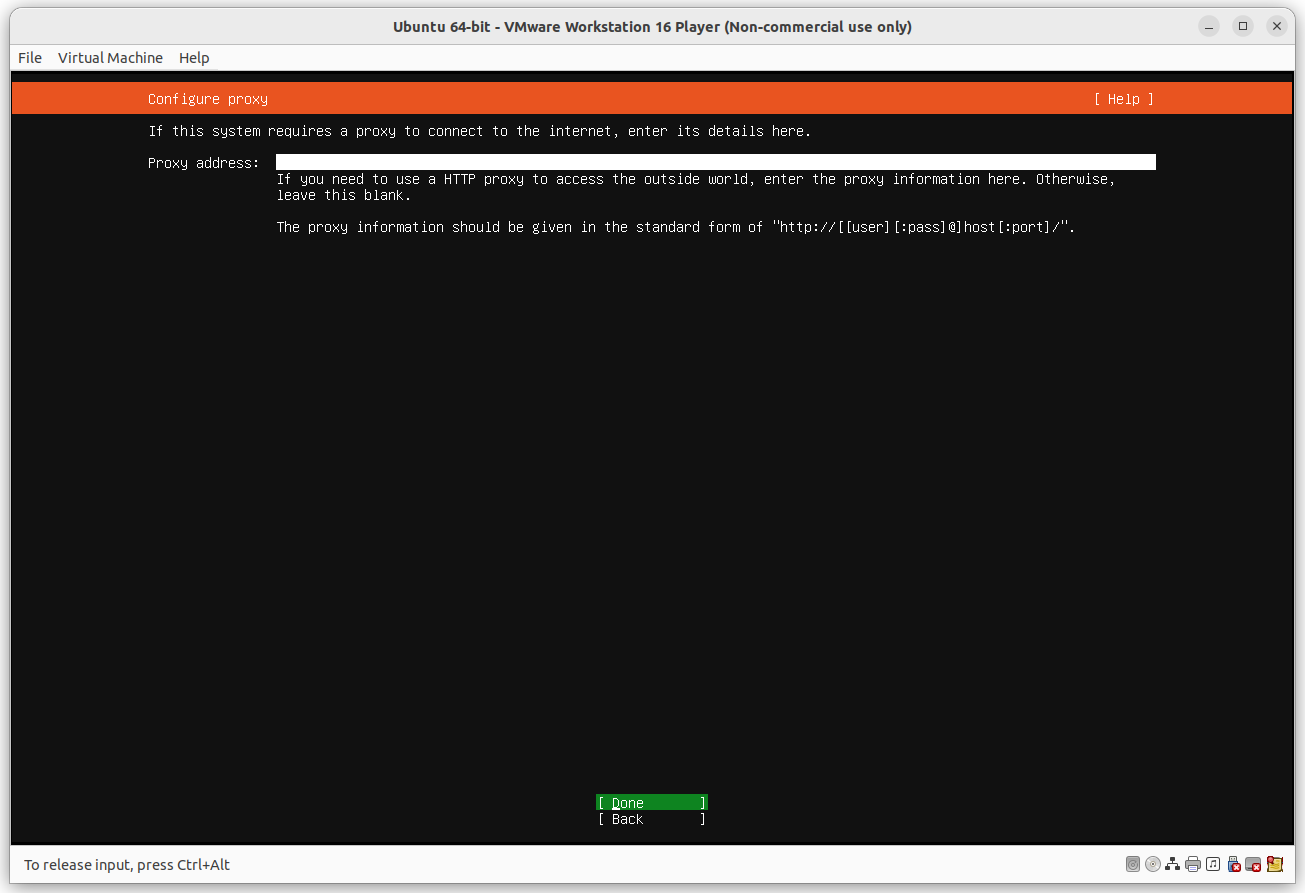Screen dimensions: 1305x893
Task: Click the CD/DVD drive status icon
Action: click(x=1152, y=864)
